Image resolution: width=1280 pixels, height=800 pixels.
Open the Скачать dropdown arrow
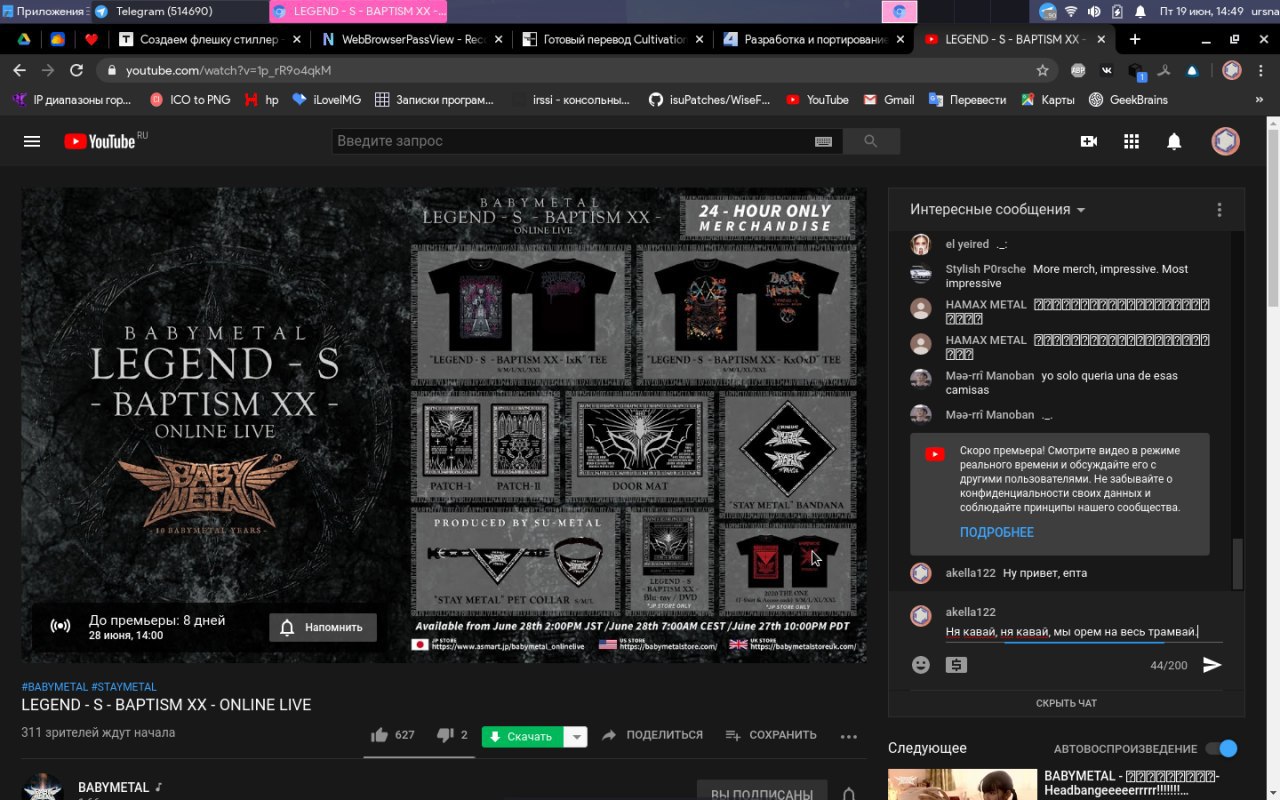[575, 737]
